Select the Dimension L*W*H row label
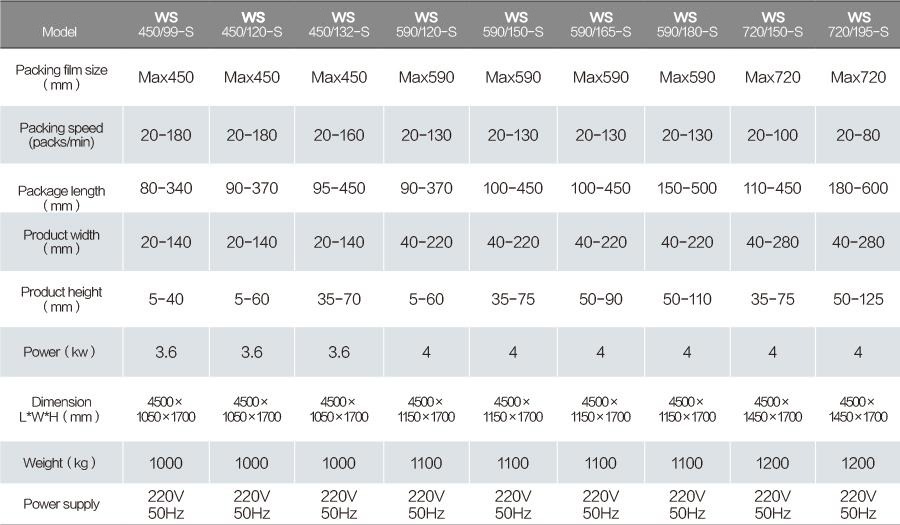The width and height of the screenshot is (900, 525). pyautogui.click(x=59, y=409)
